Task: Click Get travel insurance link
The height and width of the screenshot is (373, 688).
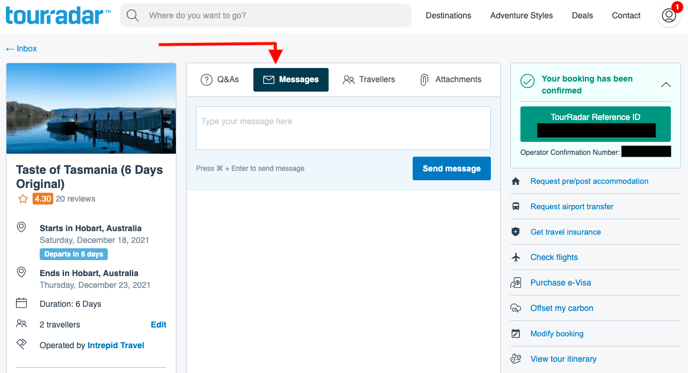Action: tap(566, 232)
